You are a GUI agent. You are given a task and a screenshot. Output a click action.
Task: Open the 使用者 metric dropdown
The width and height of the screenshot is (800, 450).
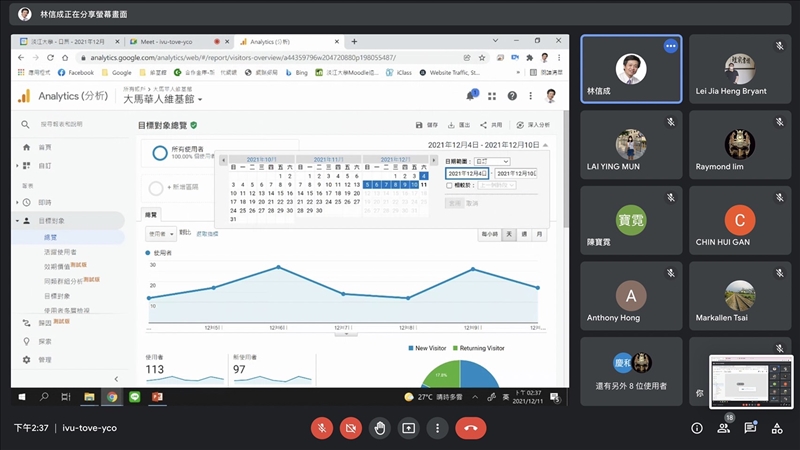click(158, 233)
